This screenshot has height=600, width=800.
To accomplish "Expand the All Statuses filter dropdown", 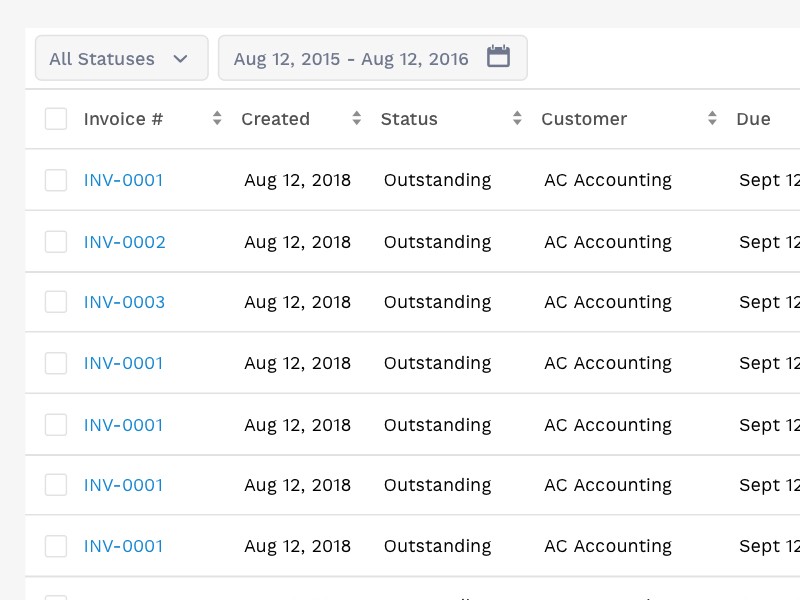I will point(121,58).
